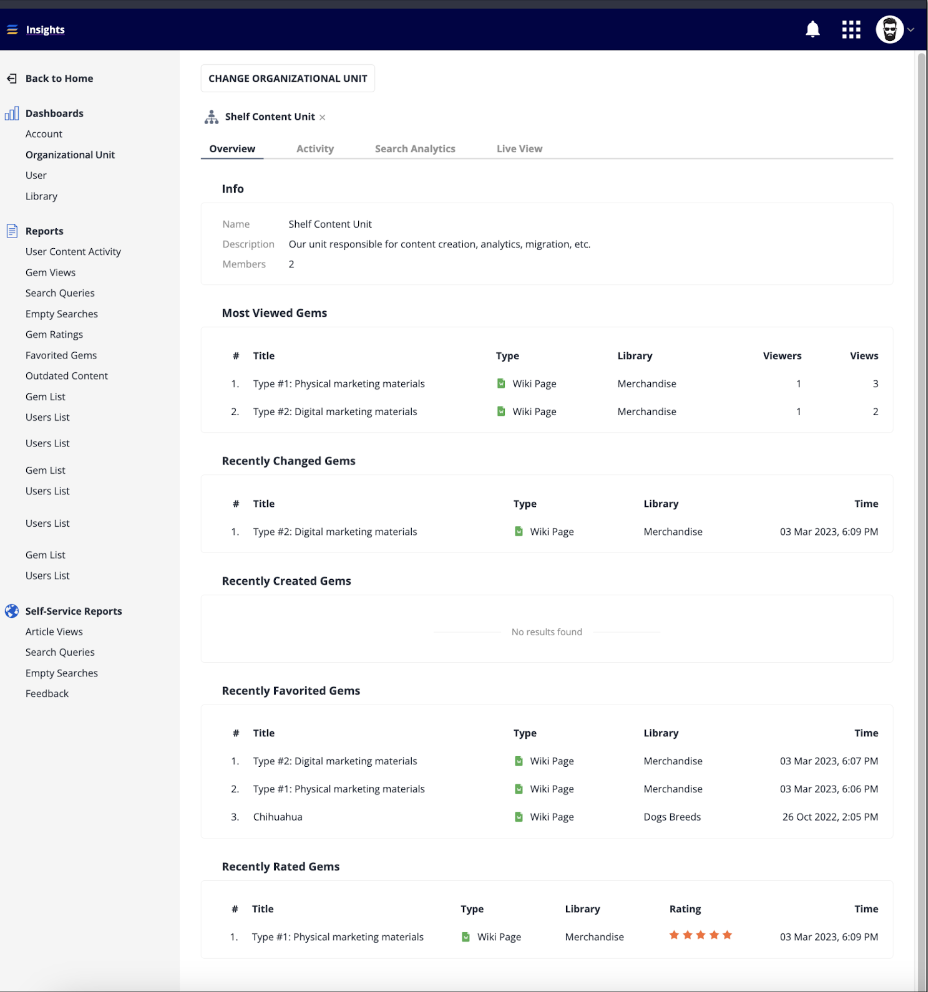
Task: Click the Self-Service Reports globe icon
Action: coord(12,611)
